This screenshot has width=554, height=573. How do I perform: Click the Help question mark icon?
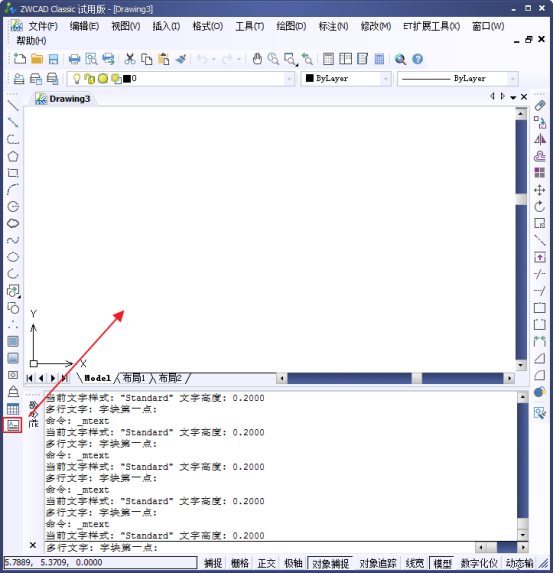tap(417, 59)
